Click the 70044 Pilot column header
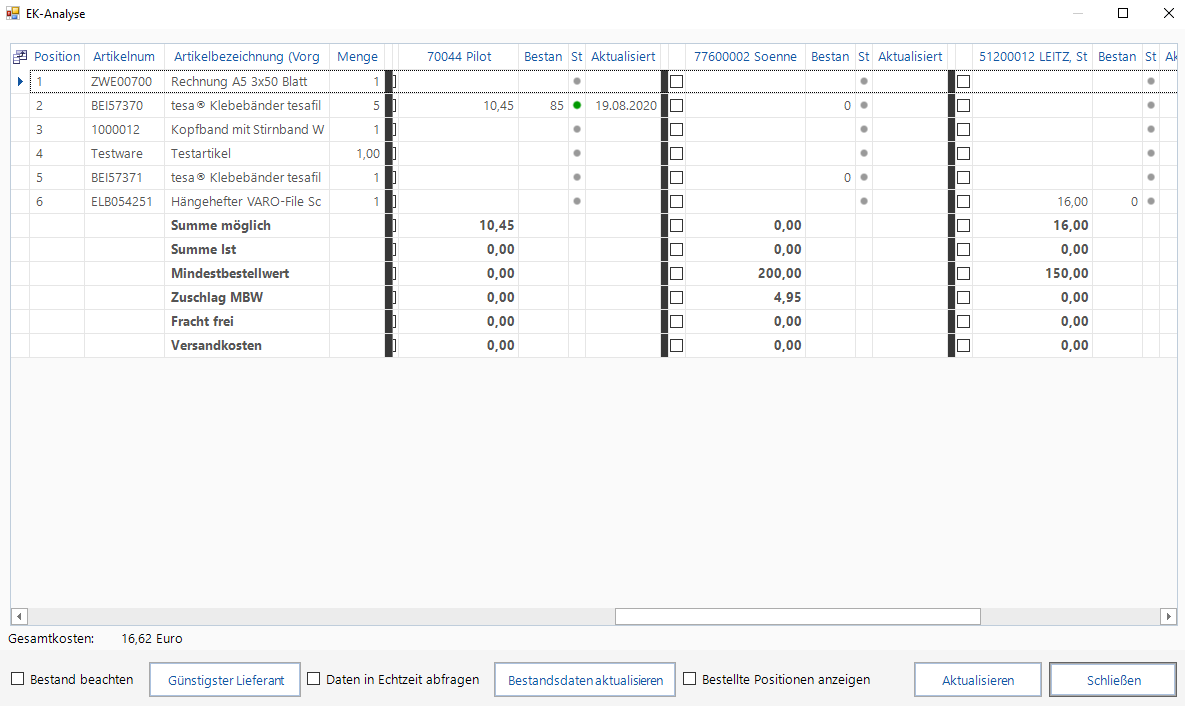Viewport: 1185px width, 706px height. (458, 57)
